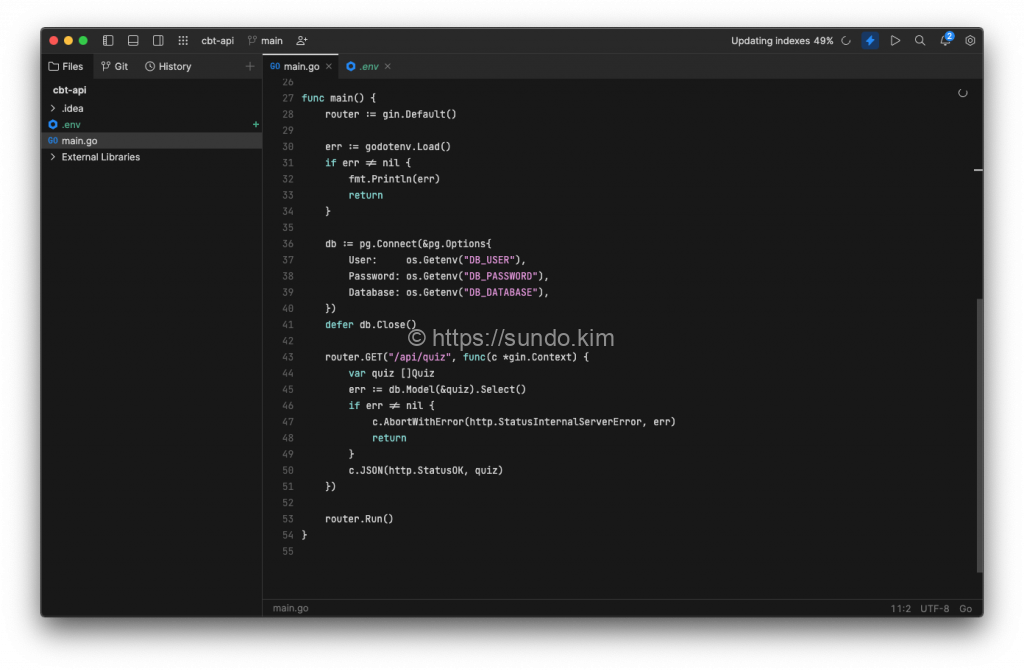
Task: Click the editor vertical scrollbar
Action: click(x=978, y=434)
